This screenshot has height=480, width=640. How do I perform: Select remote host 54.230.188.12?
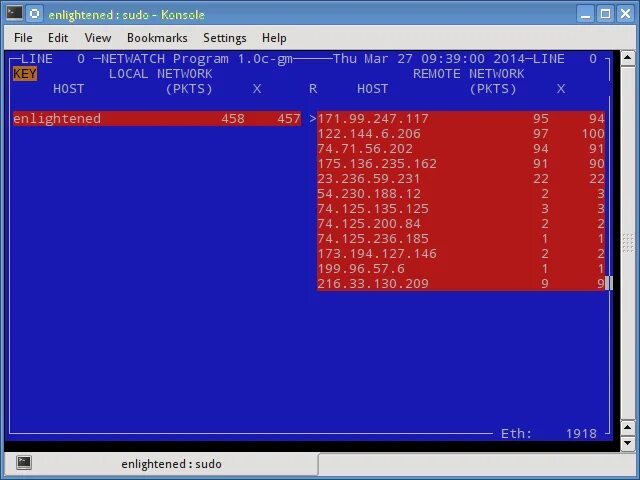(x=461, y=194)
